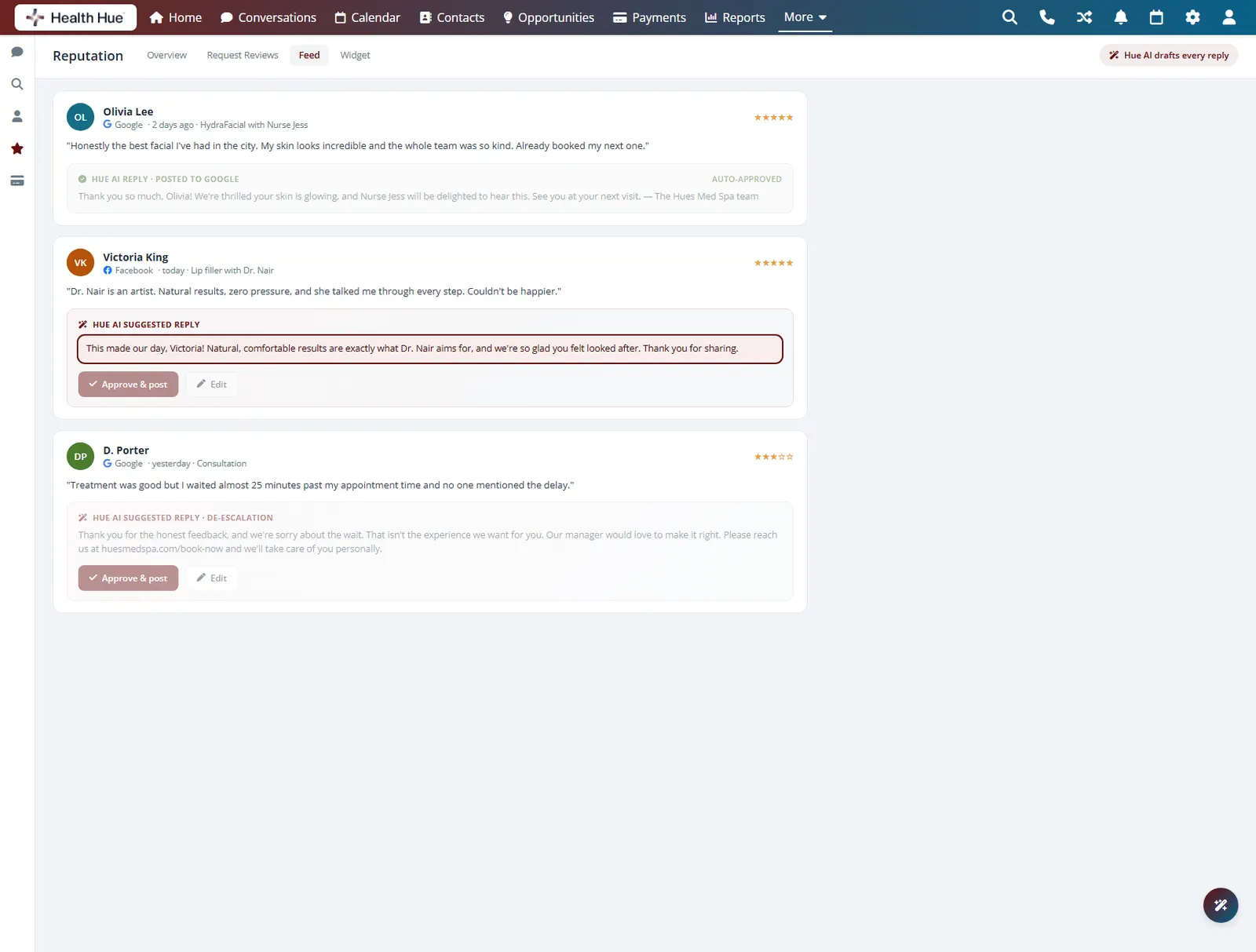The width and height of the screenshot is (1256, 952).
Task: Open the user profile icon
Action: (1229, 17)
